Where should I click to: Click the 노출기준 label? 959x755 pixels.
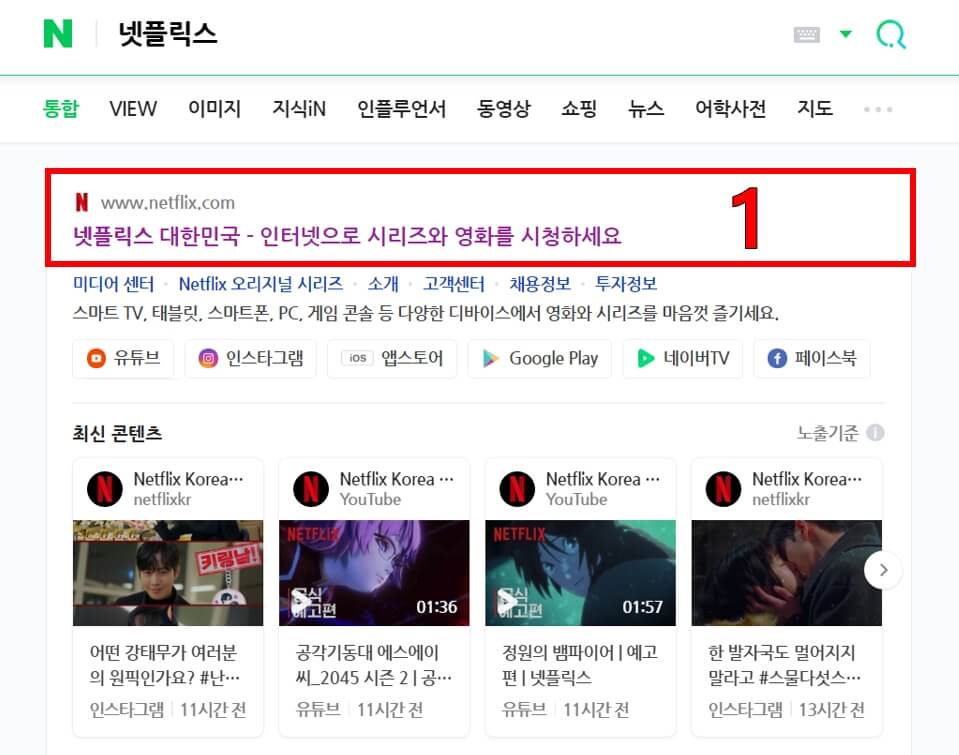click(828, 433)
